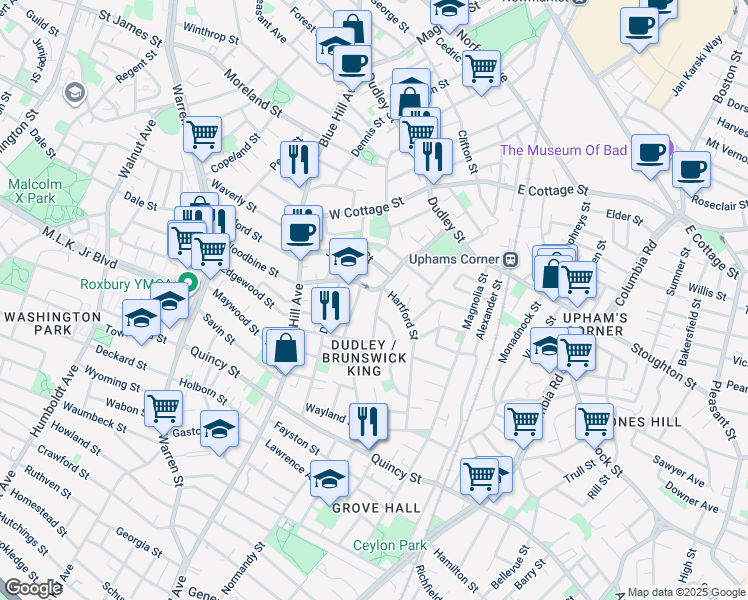Select the grocery cart marker near Copeland St

point(203,133)
